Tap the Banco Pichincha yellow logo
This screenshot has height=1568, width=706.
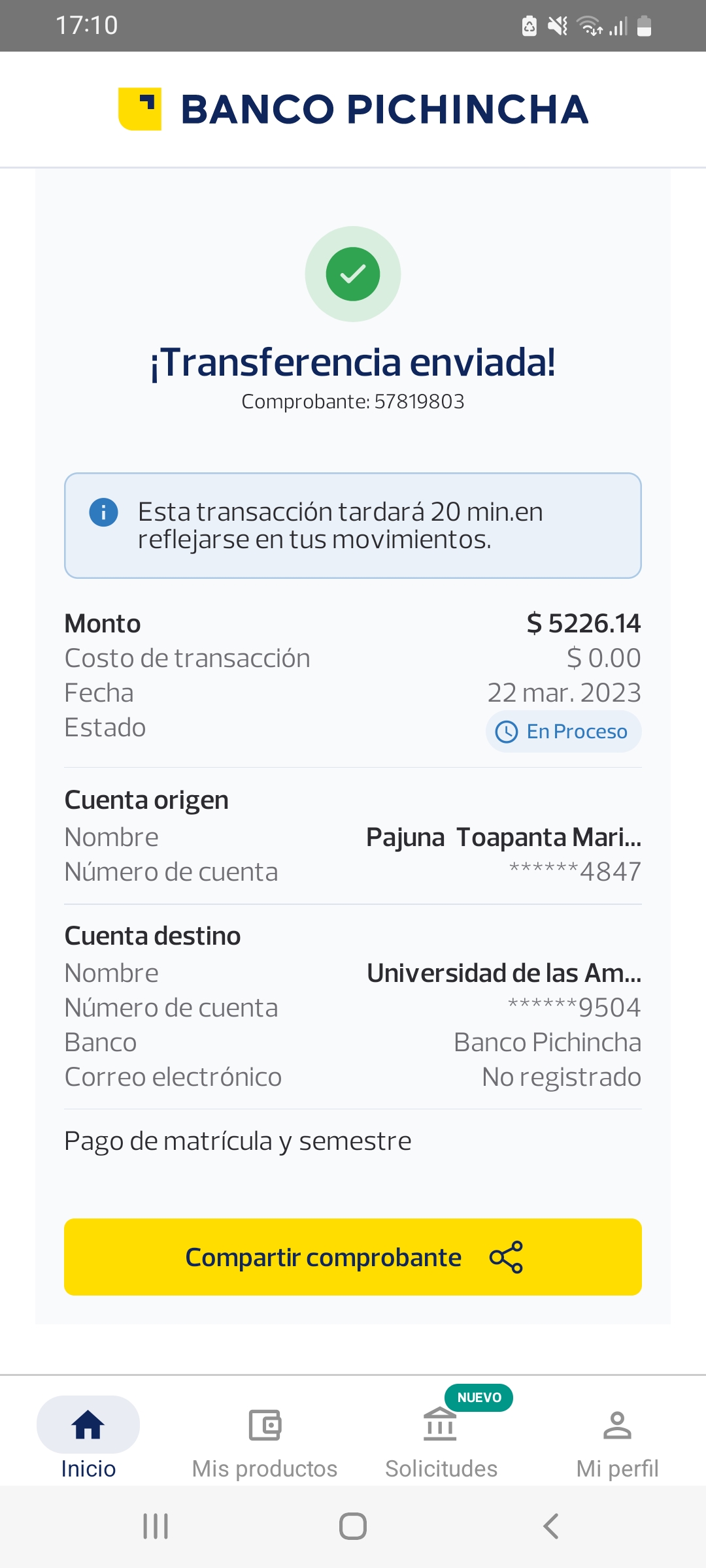tap(140, 109)
